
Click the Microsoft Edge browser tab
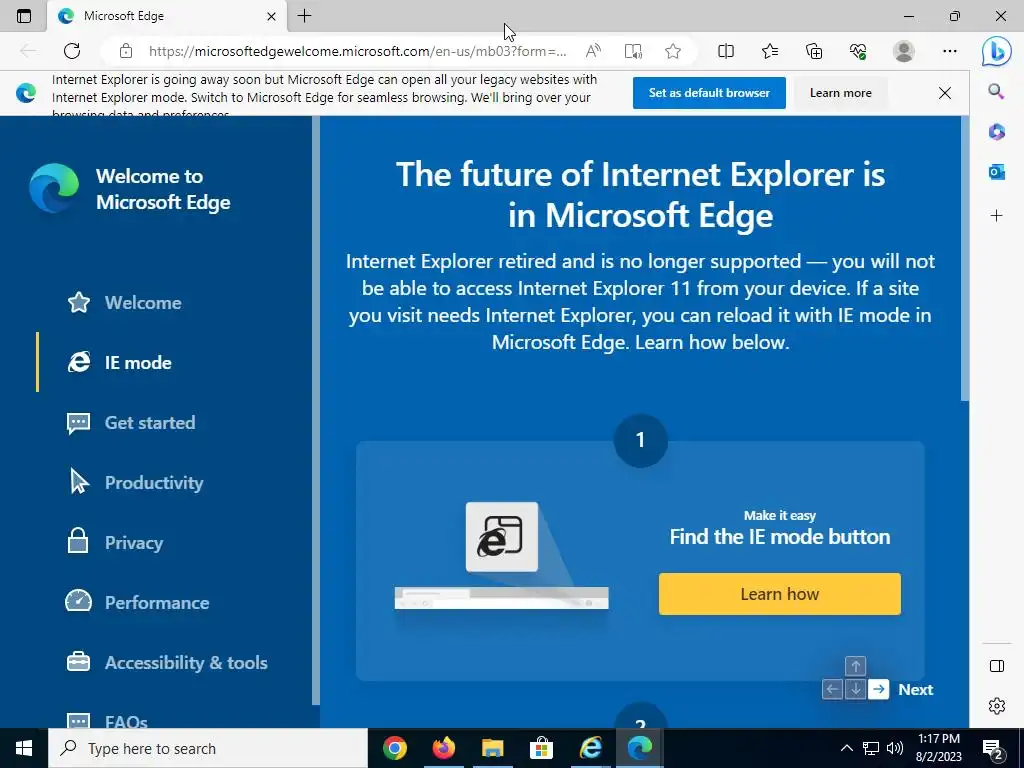click(167, 16)
